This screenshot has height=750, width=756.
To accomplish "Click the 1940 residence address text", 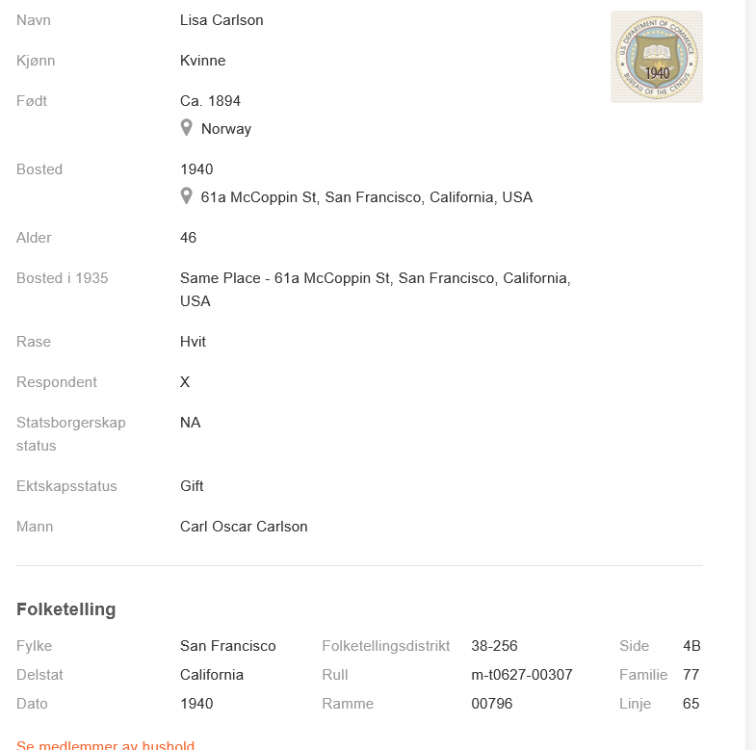I will click(366, 197).
